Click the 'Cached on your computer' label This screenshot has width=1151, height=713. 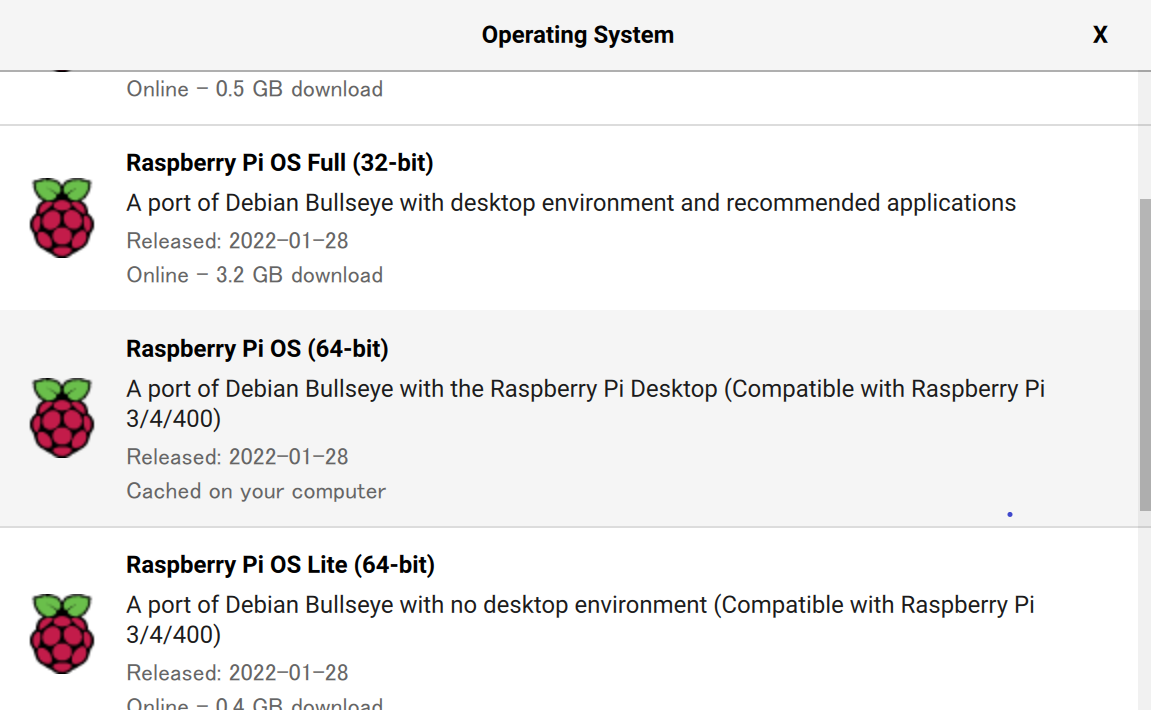pos(256,491)
